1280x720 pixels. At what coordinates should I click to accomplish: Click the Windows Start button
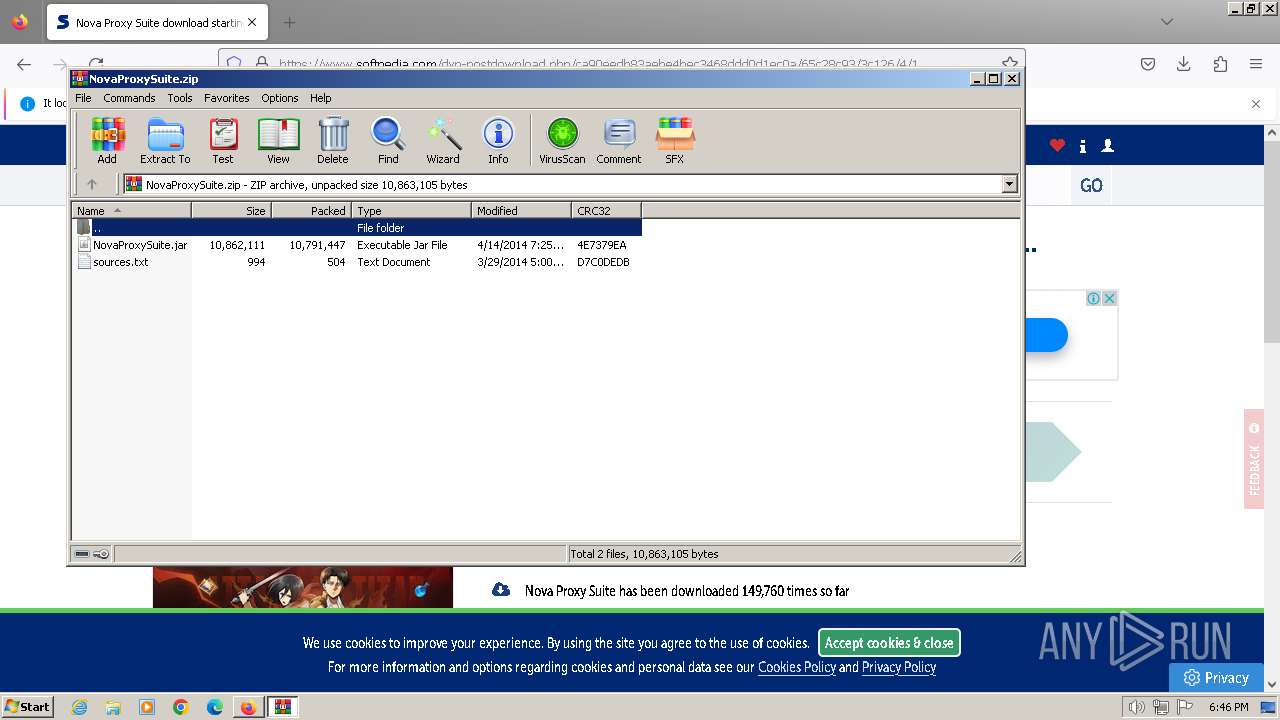(x=28, y=707)
